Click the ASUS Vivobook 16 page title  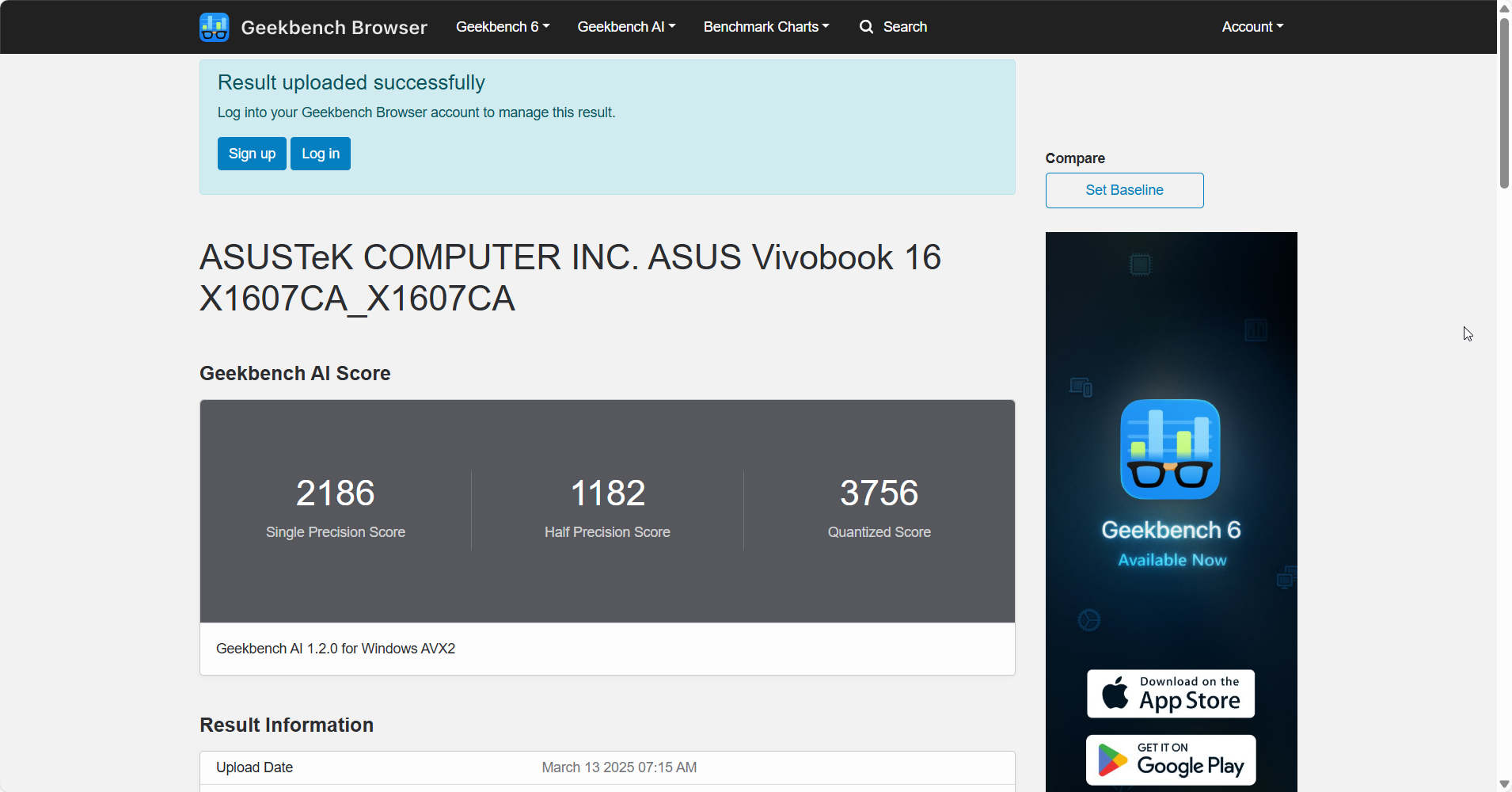(x=570, y=278)
